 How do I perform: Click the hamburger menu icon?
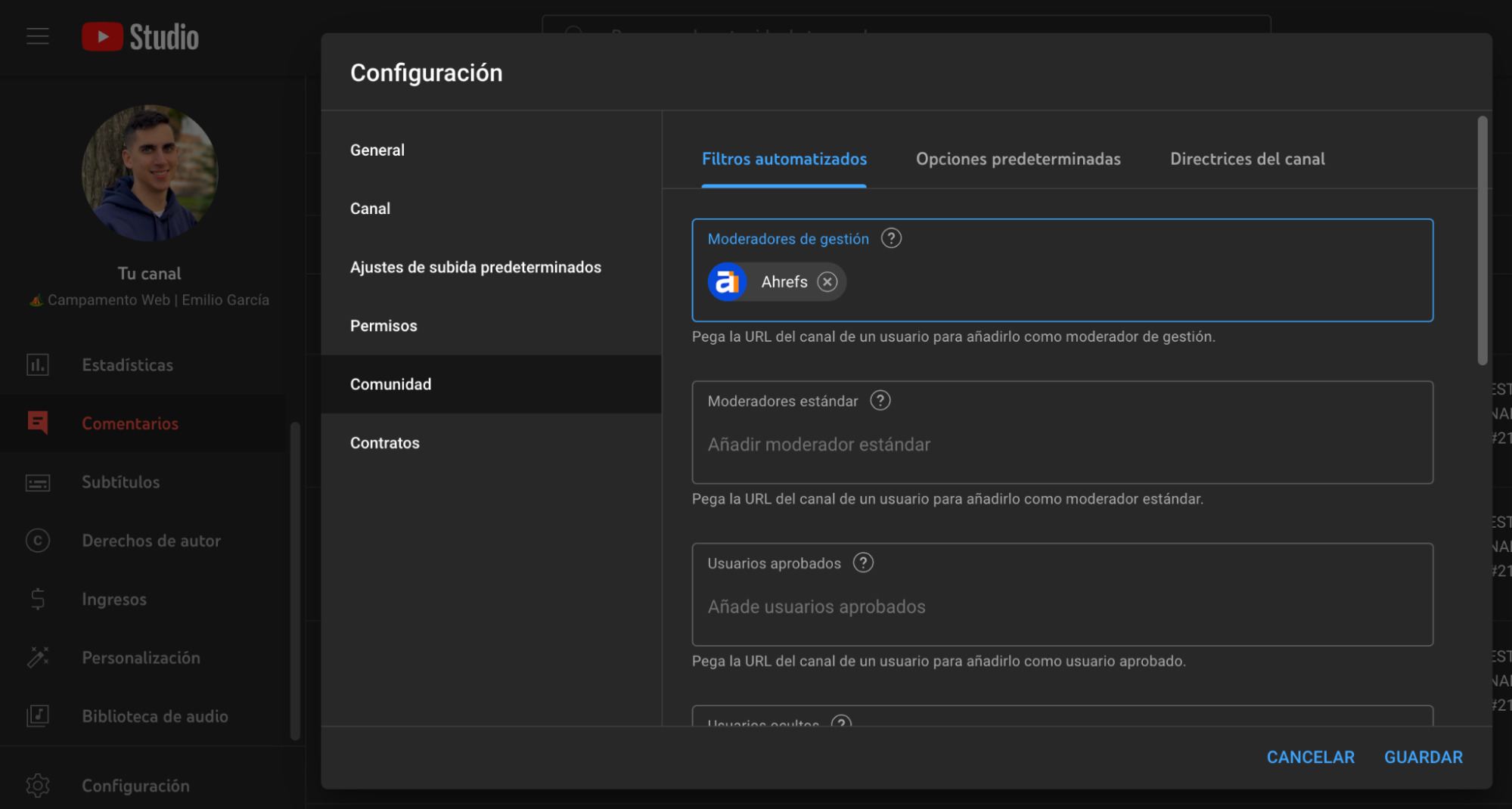pos(37,36)
